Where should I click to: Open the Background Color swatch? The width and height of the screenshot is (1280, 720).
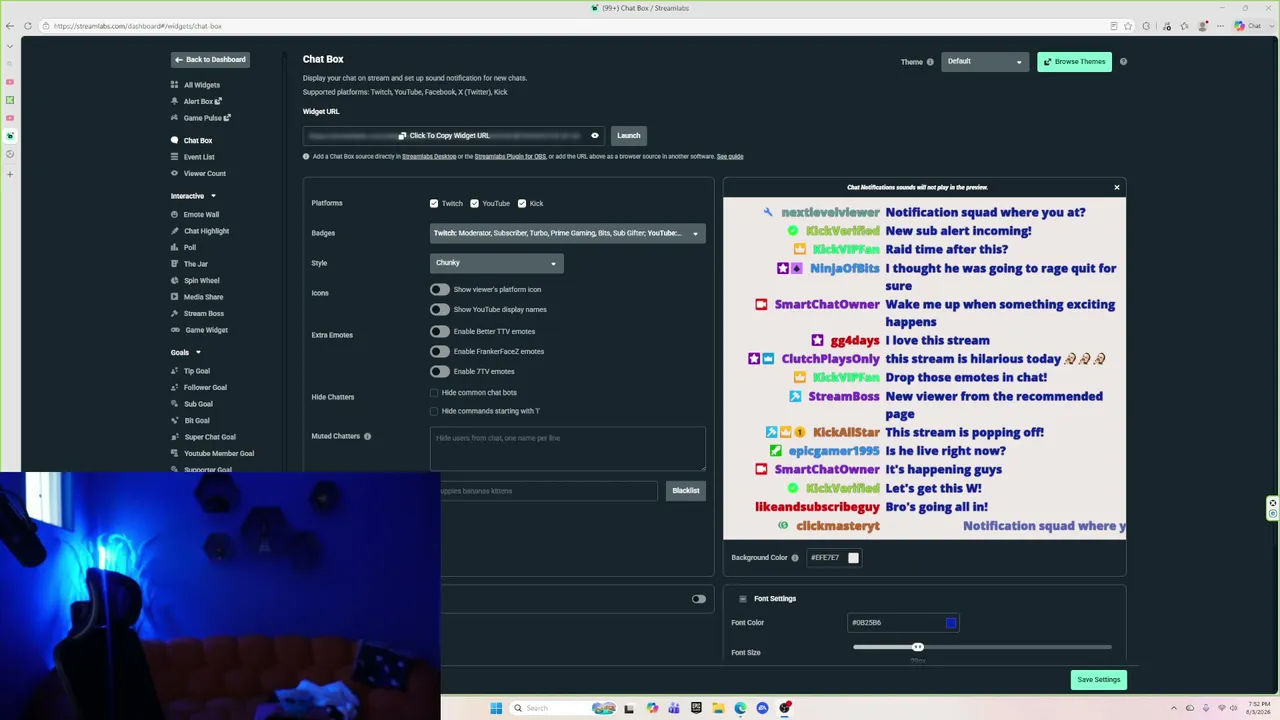(x=853, y=558)
